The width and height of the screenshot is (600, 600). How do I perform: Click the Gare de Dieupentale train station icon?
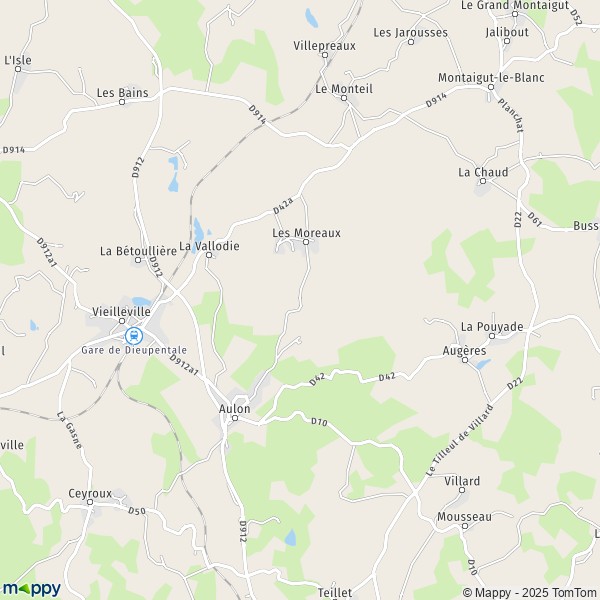pyautogui.click(x=134, y=336)
